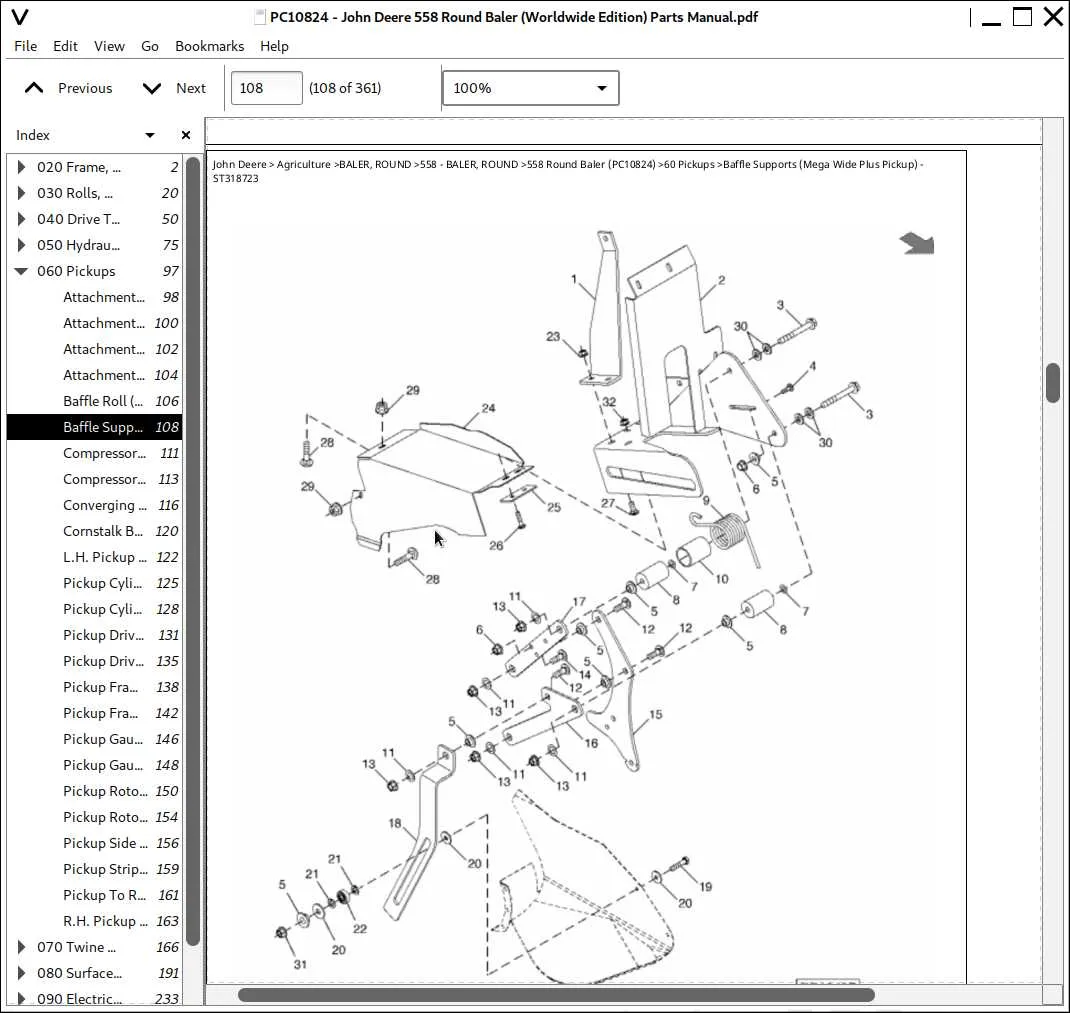Viewport: 1070px width, 1013px height.
Task: Click the application logo icon in the title bar
Action: pyautogui.click(x=20, y=17)
